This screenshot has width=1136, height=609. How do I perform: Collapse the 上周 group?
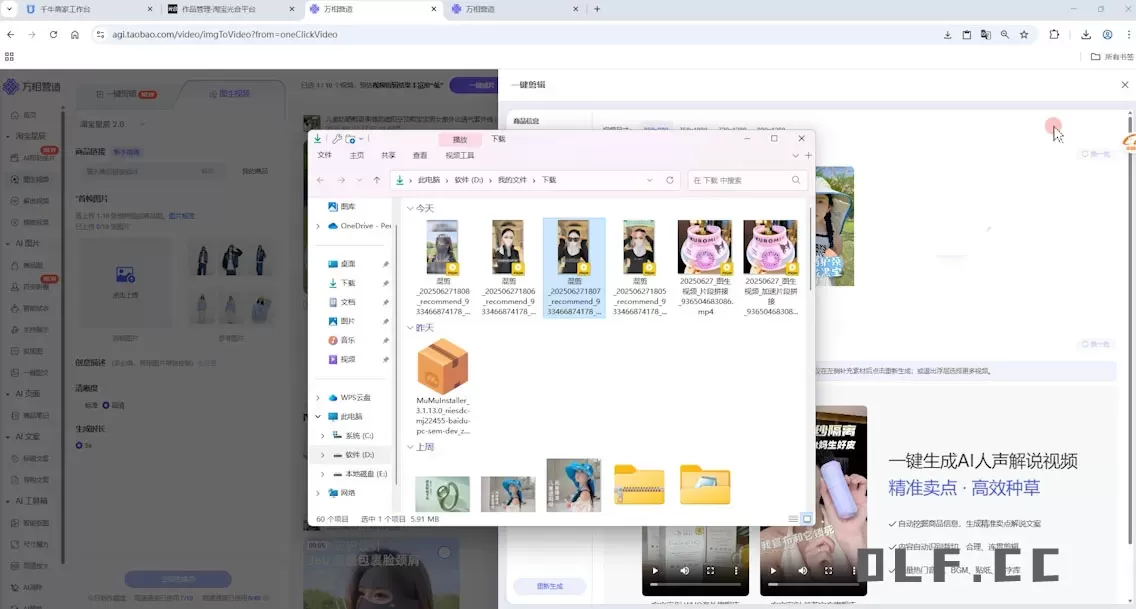point(410,447)
